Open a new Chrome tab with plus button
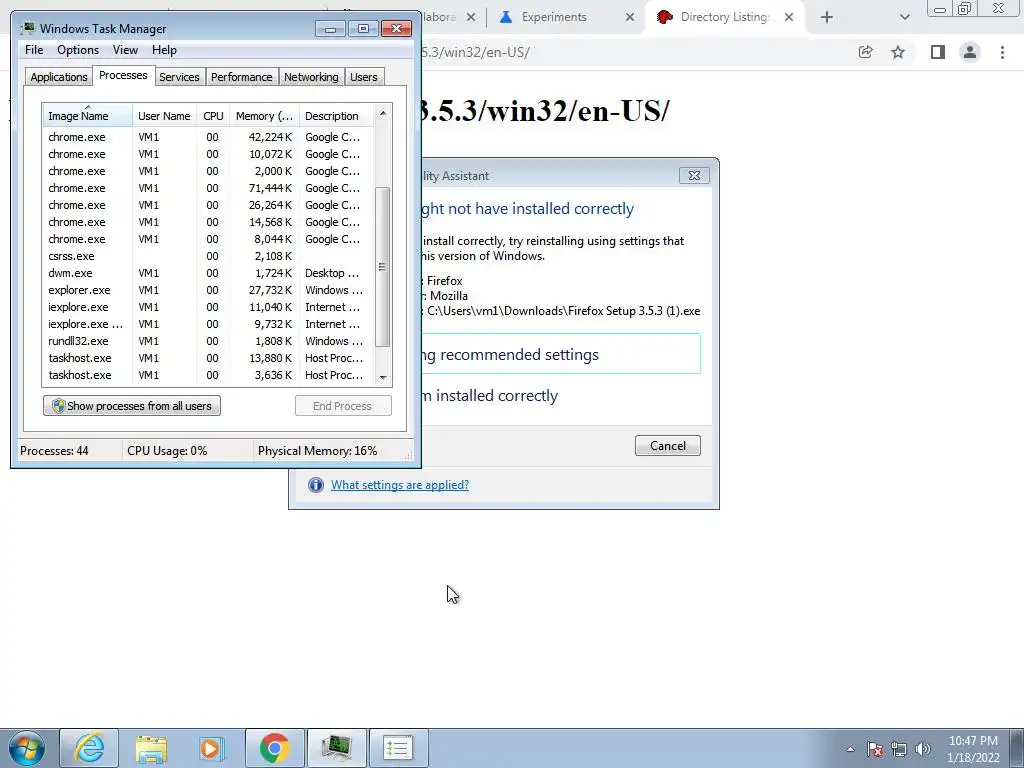The width and height of the screenshot is (1024, 768). (827, 17)
